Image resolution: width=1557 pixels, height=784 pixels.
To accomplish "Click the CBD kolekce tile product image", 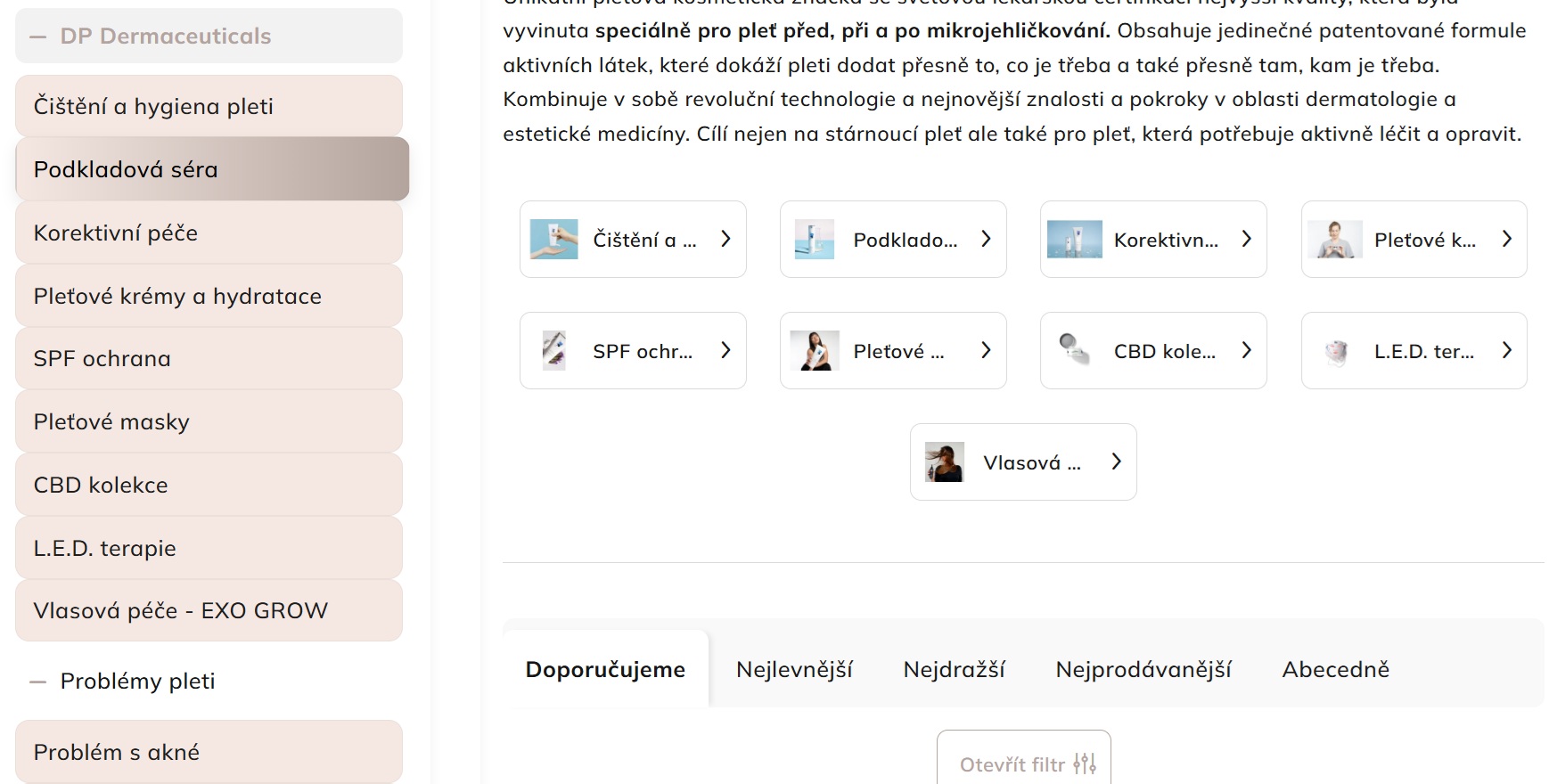I will click(1074, 351).
